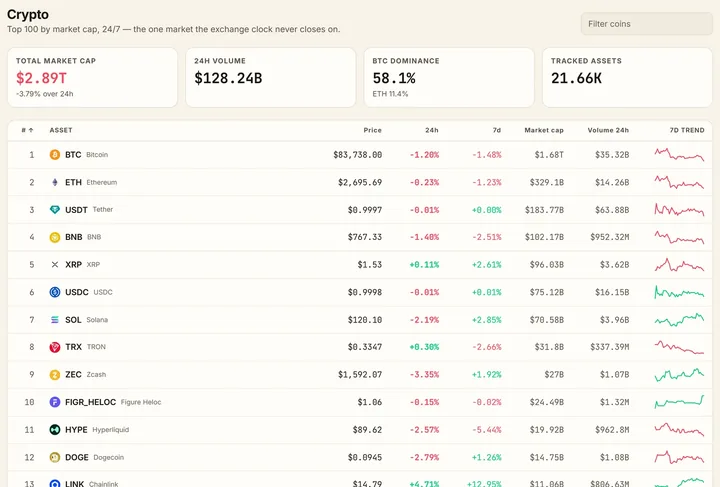
Task: Click the Crypto page heading
Action: [x=28, y=14]
